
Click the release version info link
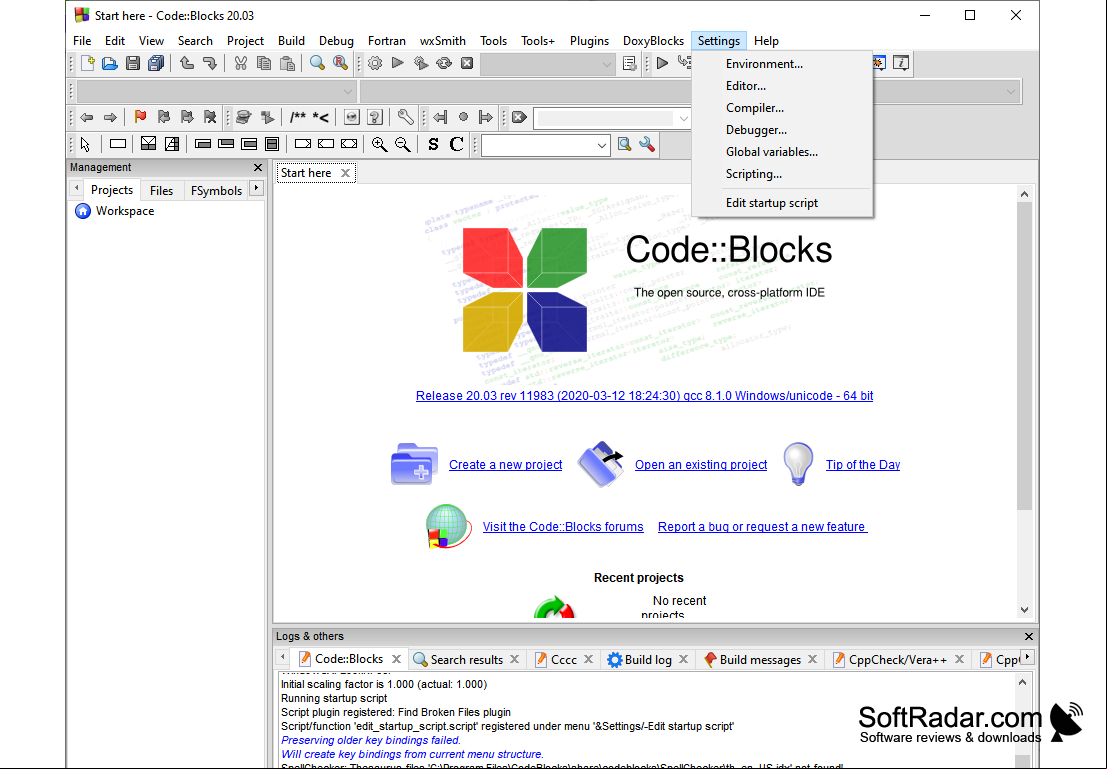[645, 396]
